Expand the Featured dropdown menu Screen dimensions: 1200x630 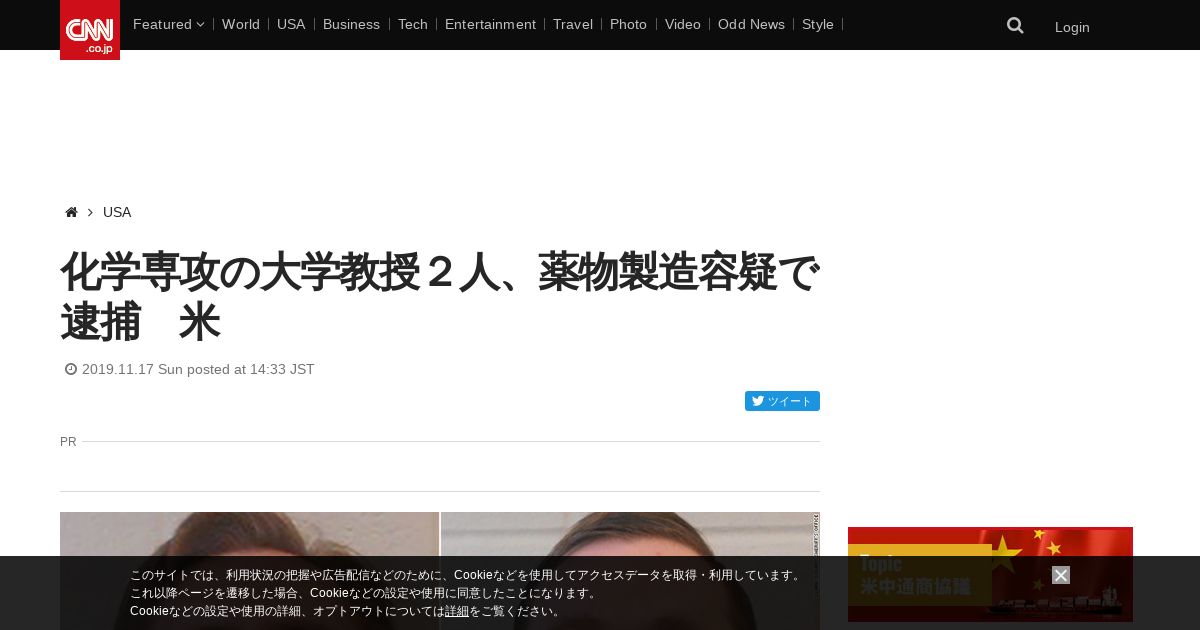coord(168,24)
